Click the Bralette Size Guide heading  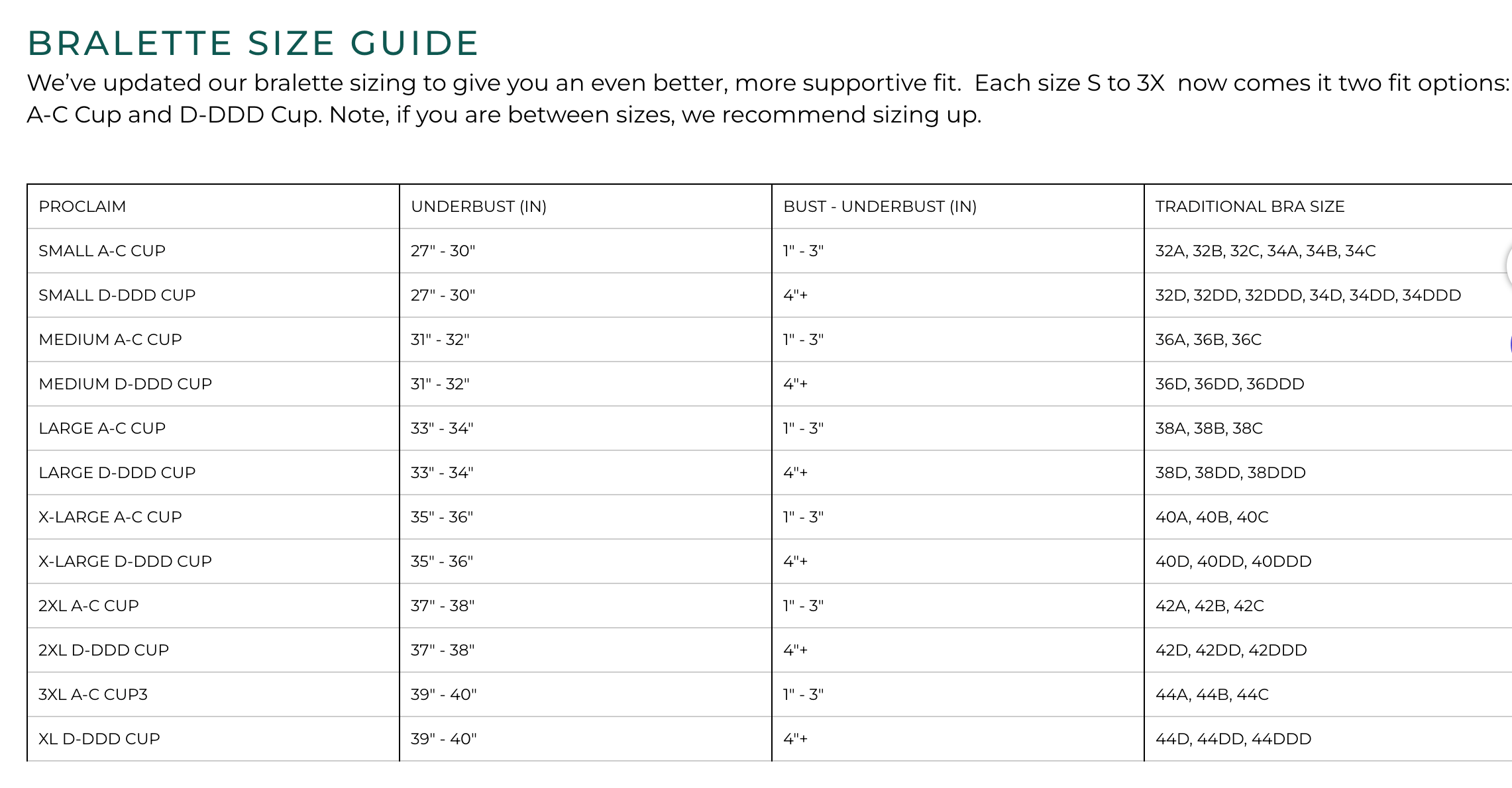click(253, 44)
